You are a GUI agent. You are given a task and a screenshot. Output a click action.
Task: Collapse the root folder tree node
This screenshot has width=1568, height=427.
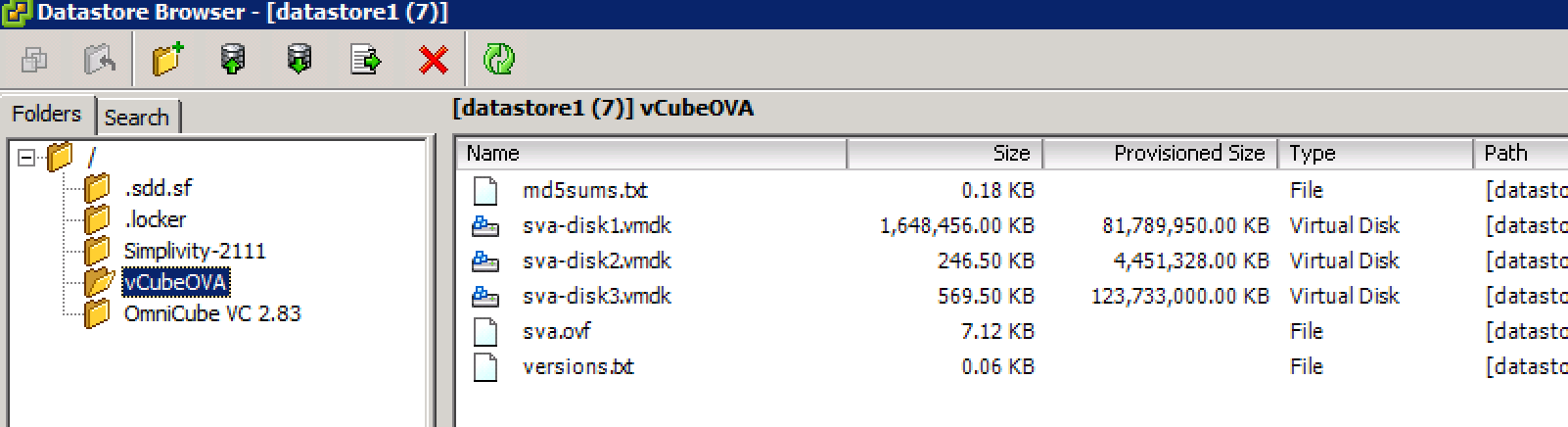pyautogui.click(x=26, y=157)
